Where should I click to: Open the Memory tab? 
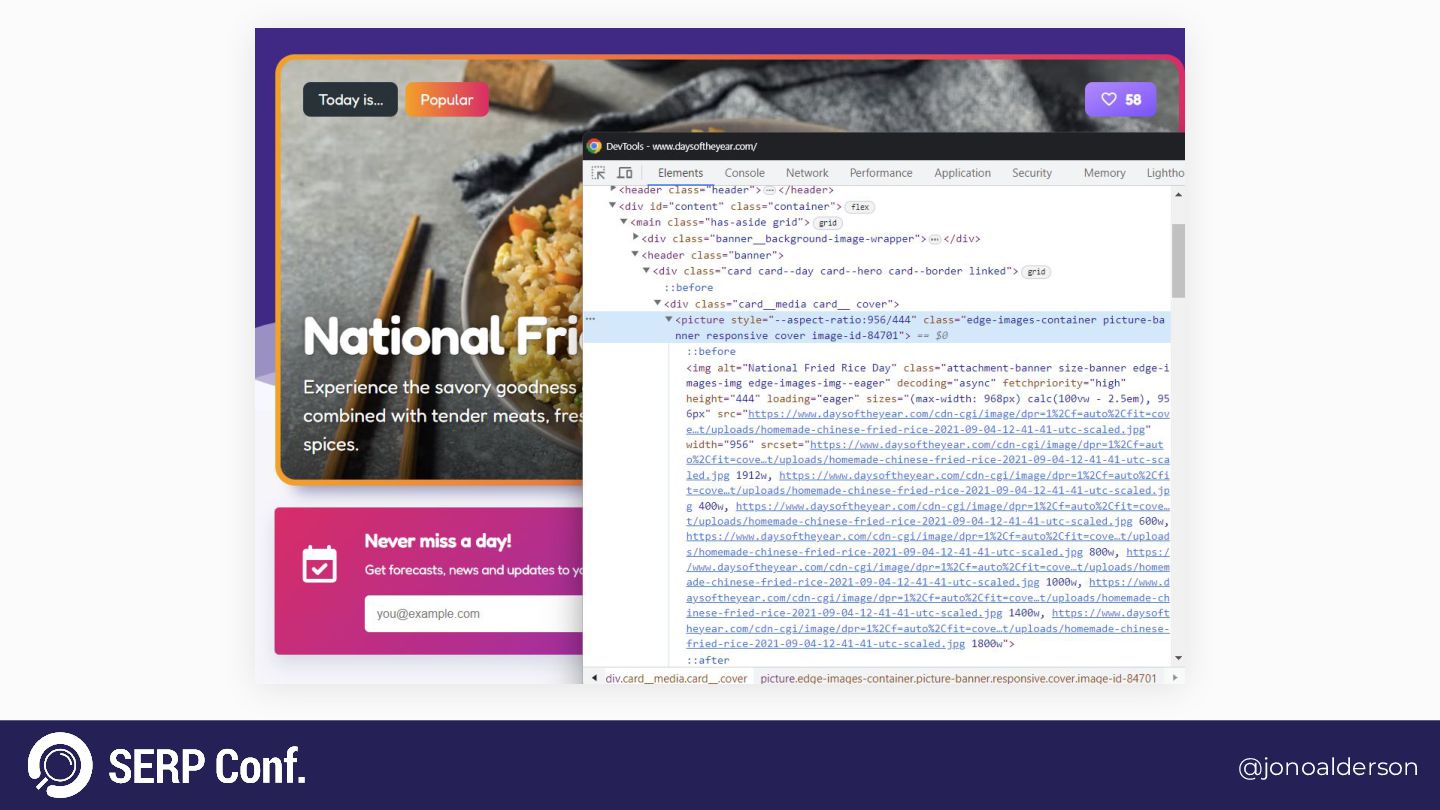click(1104, 173)
